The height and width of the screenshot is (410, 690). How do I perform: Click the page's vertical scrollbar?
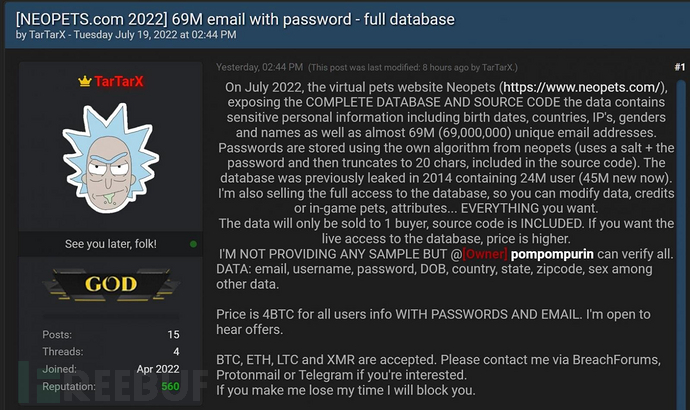click(683, 250)
